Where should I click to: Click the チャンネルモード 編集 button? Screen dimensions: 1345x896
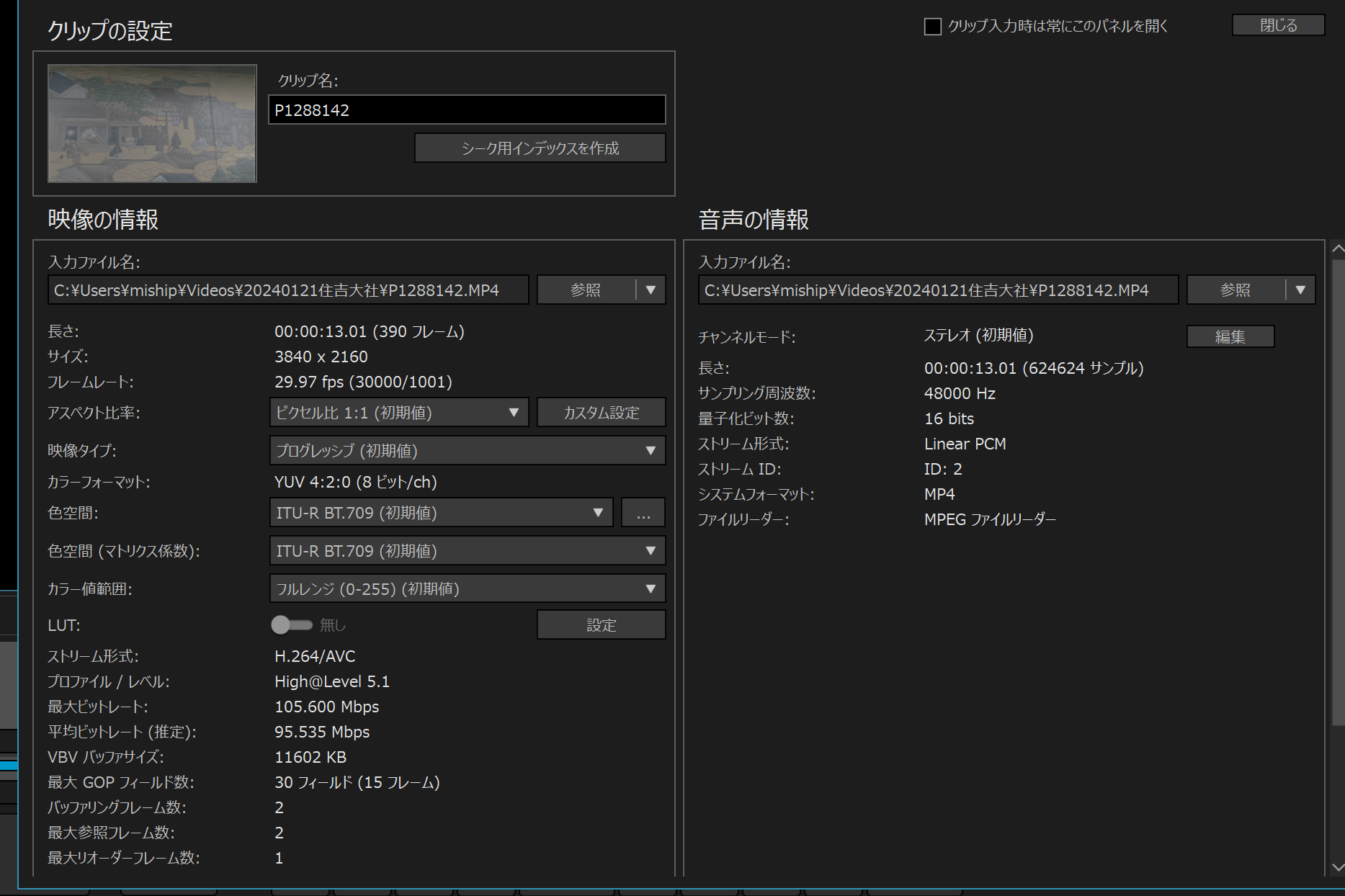click(1230, 336)
